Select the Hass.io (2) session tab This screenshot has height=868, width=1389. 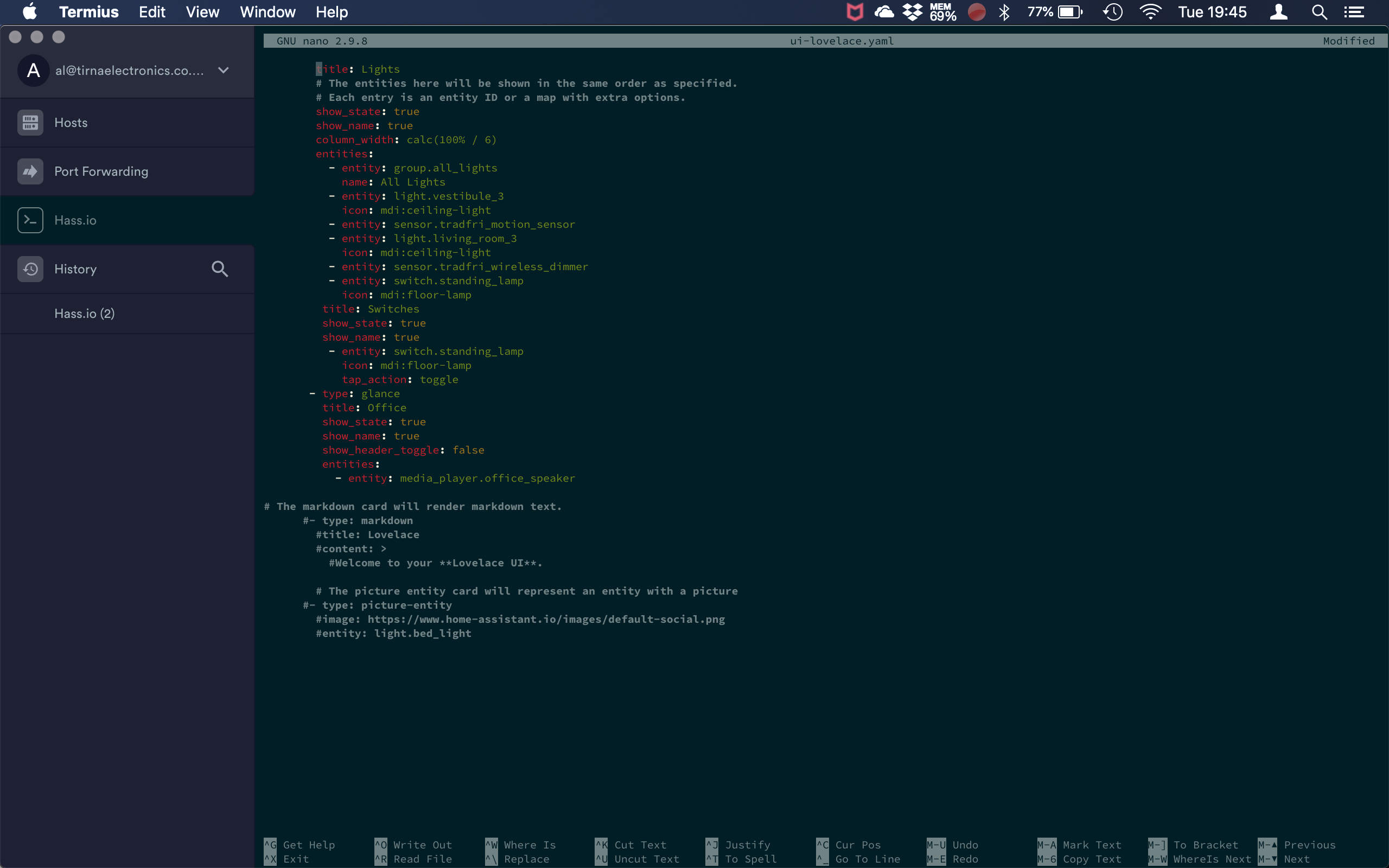pos(85,314)
